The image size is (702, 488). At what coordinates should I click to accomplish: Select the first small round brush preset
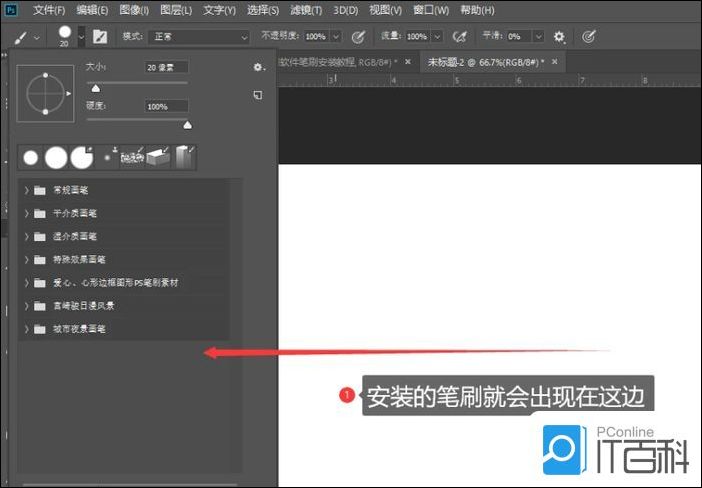tap(31, 157)
